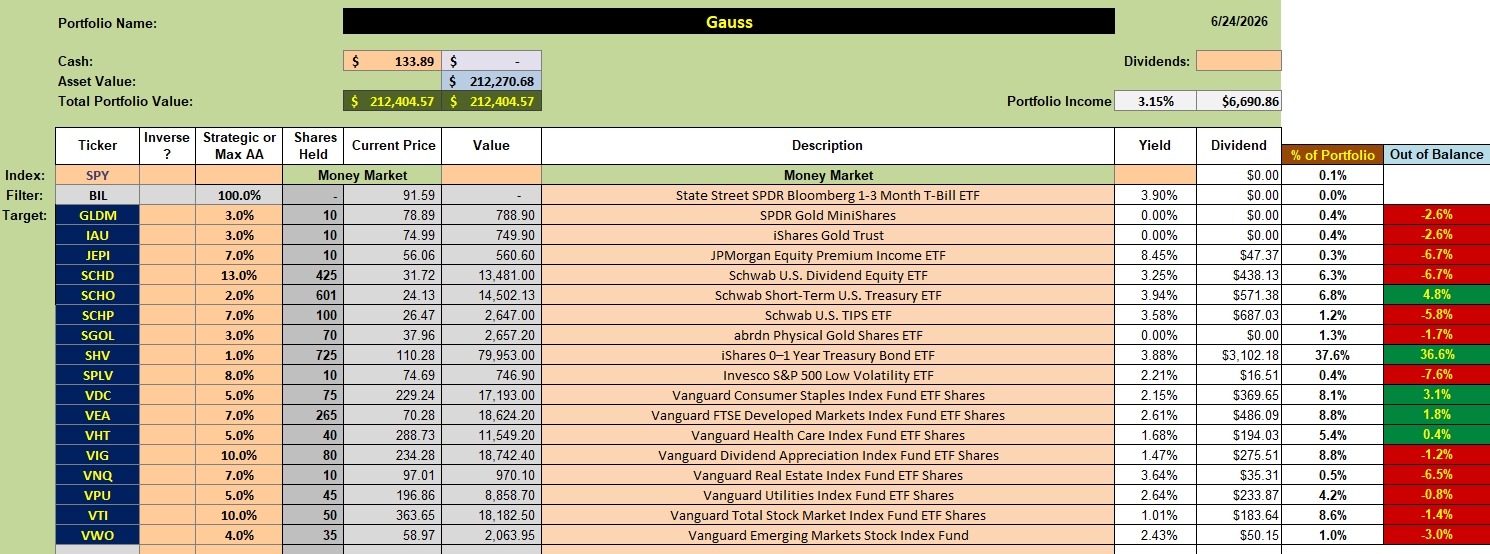Click the VEA ticker cell
This screenshot has width=1490, height=554.
97,415
